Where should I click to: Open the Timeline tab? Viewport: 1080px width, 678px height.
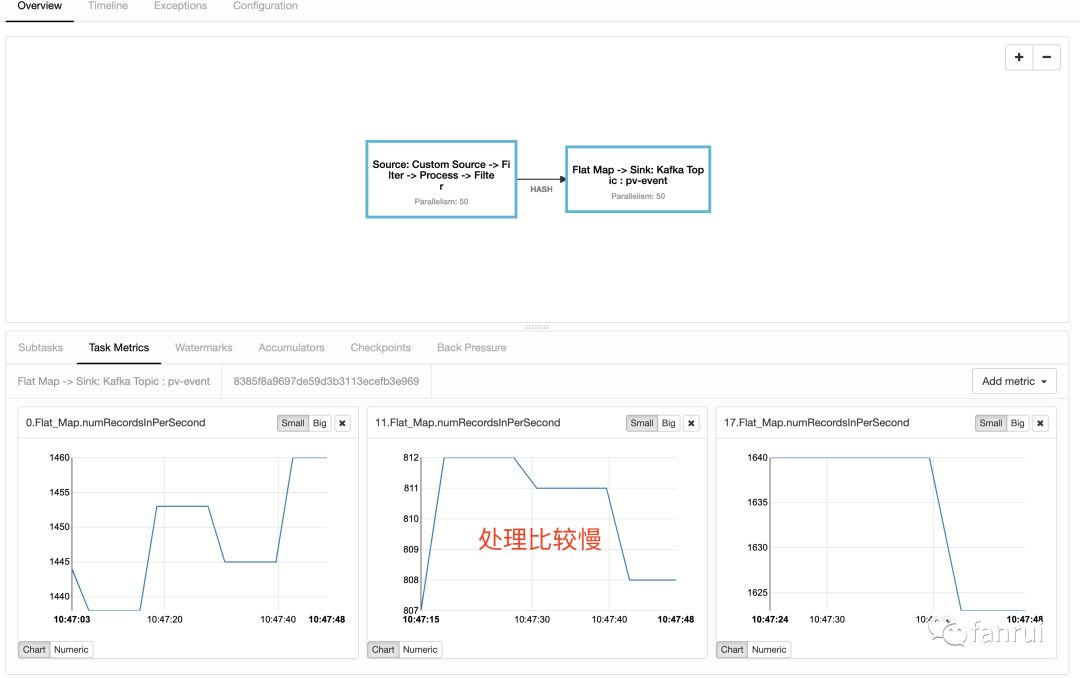pyautogui.click(x=107, y=6)
